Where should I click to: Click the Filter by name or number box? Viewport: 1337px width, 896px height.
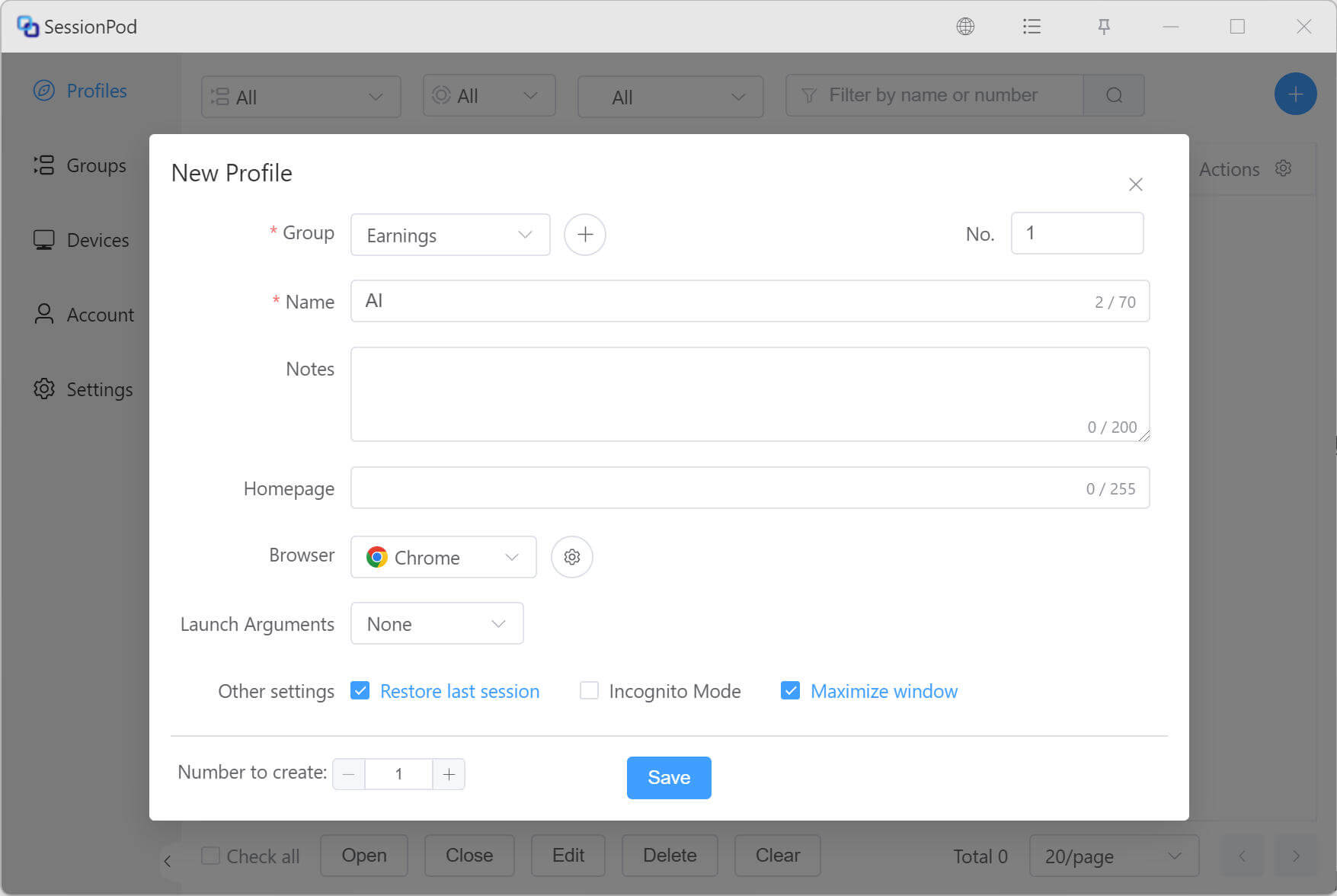point(934,95)
